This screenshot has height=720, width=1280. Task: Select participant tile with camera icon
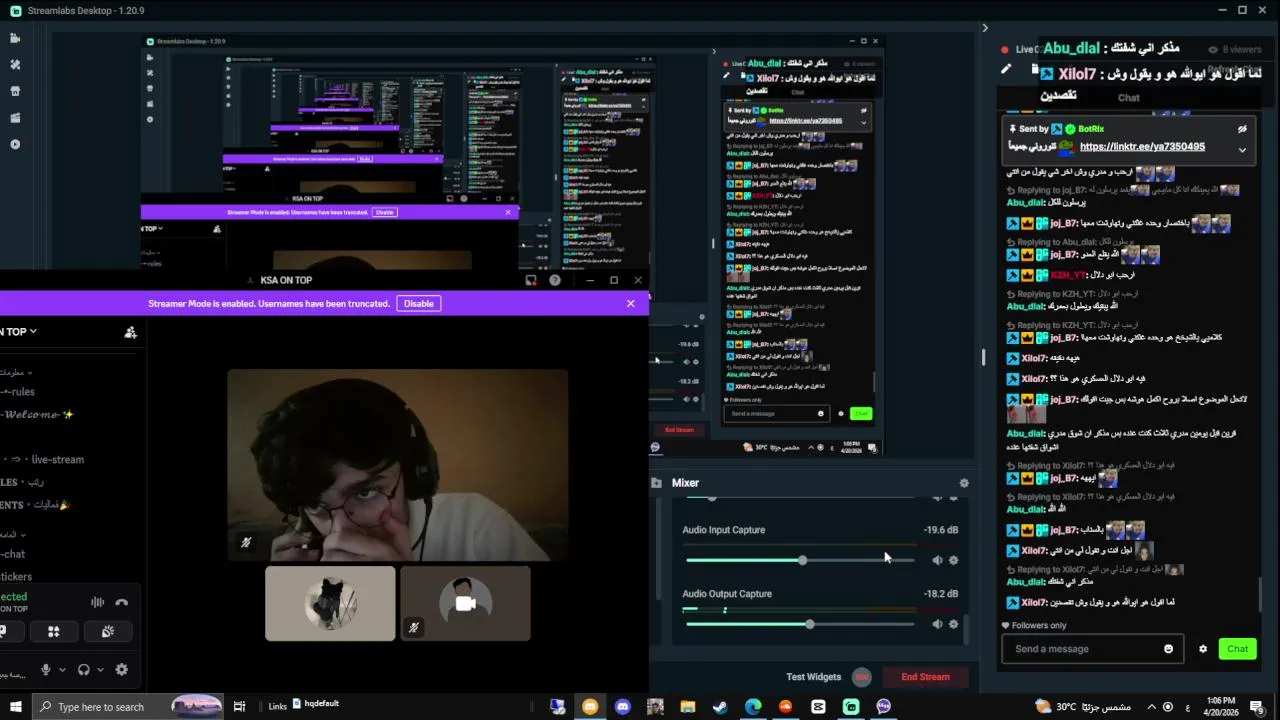click(465, 603)
